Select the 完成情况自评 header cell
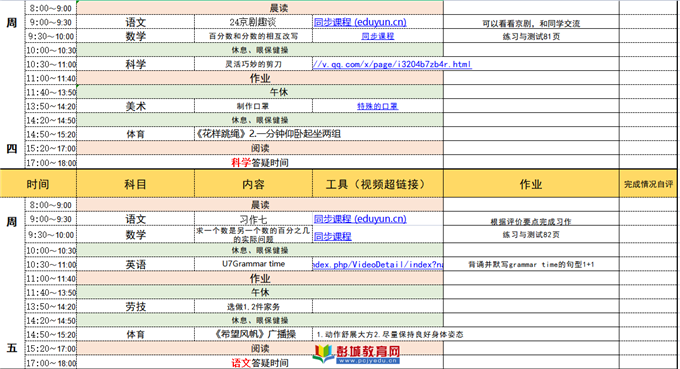Screen dimensions: 680x369 (649, 184)
